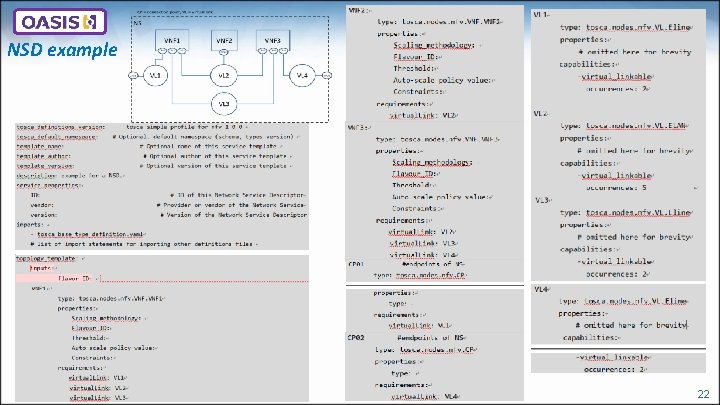Viewport: 720px width, 405px height.
Task: Click the VL4 circle node
Action: click(302, 75)
